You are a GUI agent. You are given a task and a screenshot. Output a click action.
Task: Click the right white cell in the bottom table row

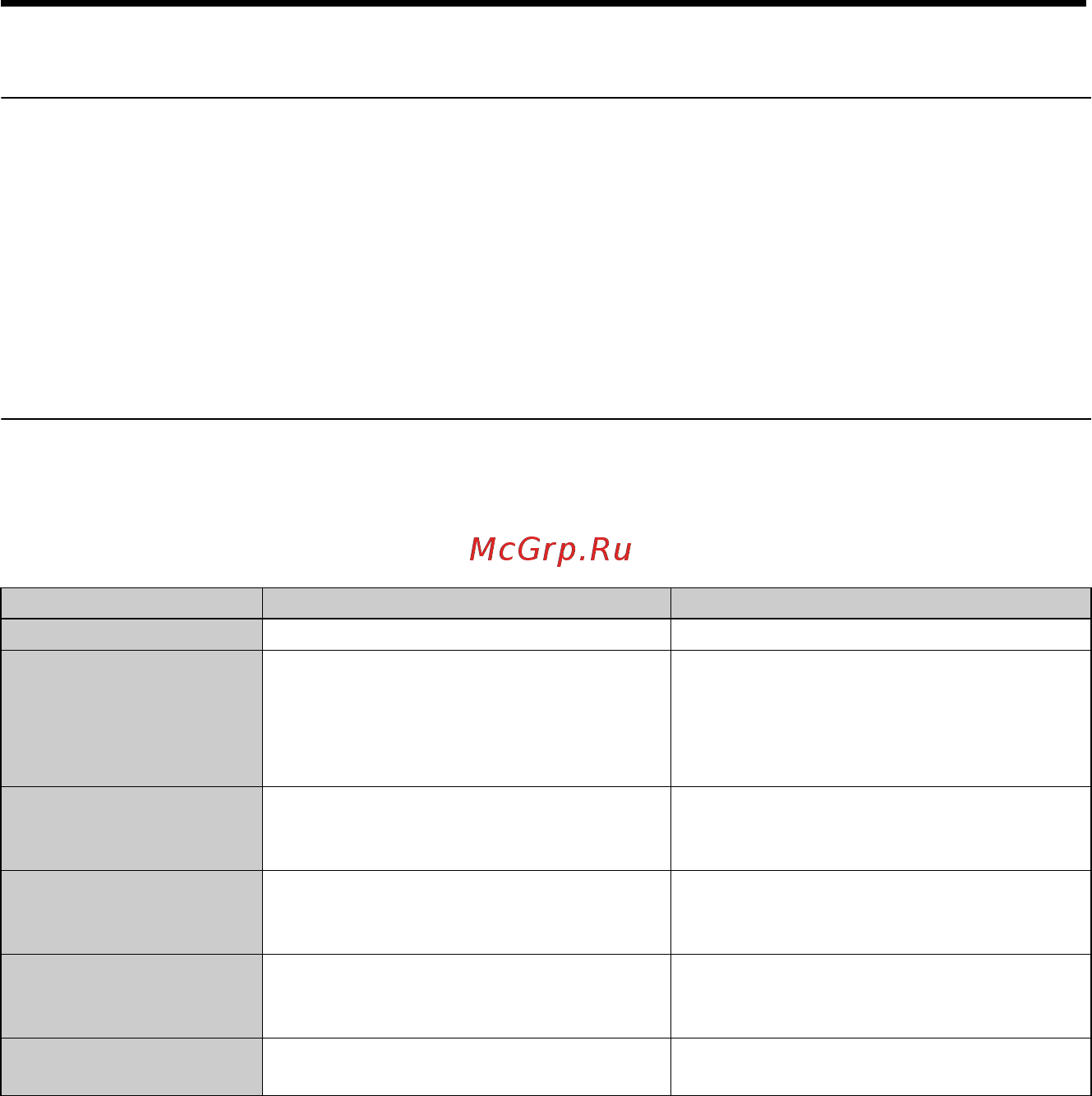881,1066
